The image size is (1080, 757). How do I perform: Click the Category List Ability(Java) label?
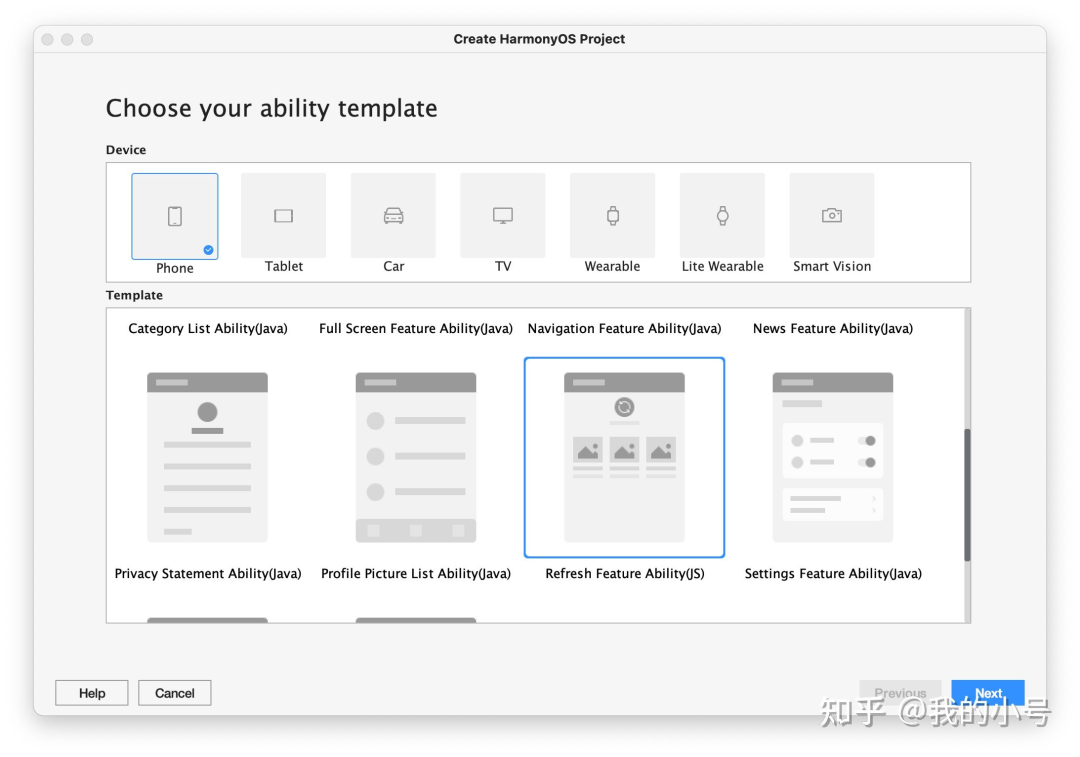pos(207,329)
